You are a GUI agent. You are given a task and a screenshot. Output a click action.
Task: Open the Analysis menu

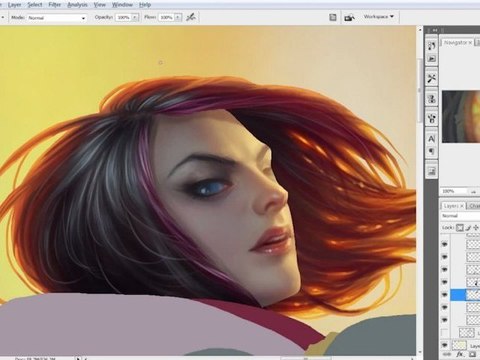[77, 5]
